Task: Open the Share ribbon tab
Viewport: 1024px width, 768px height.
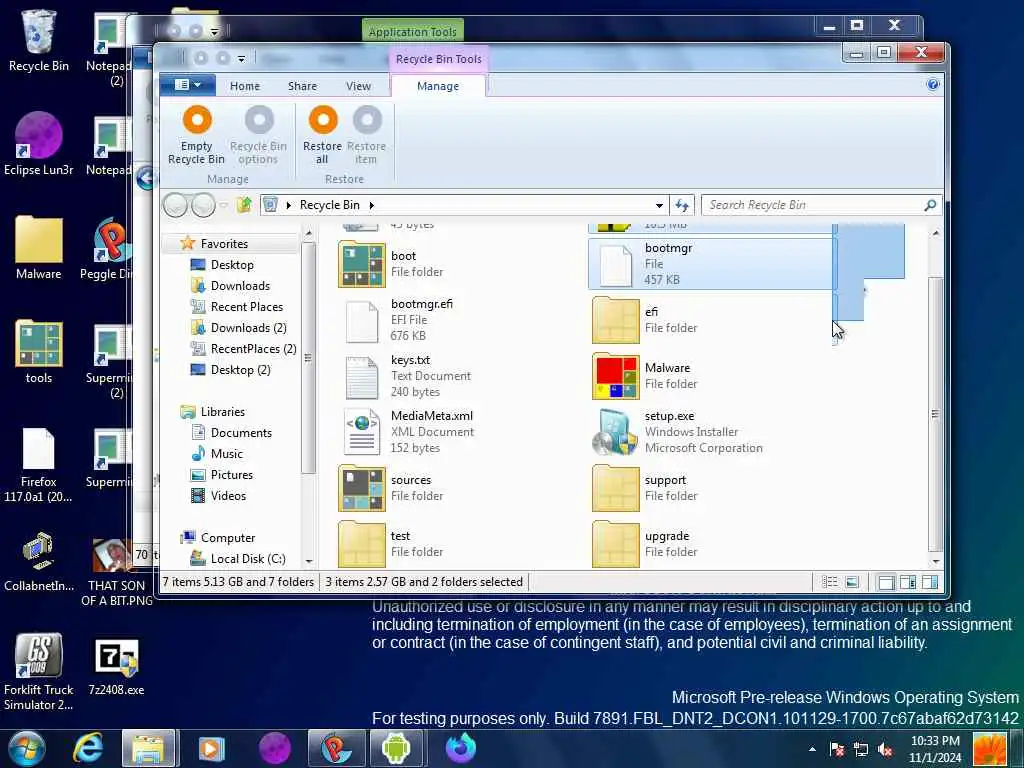Action: click(302, 86)
